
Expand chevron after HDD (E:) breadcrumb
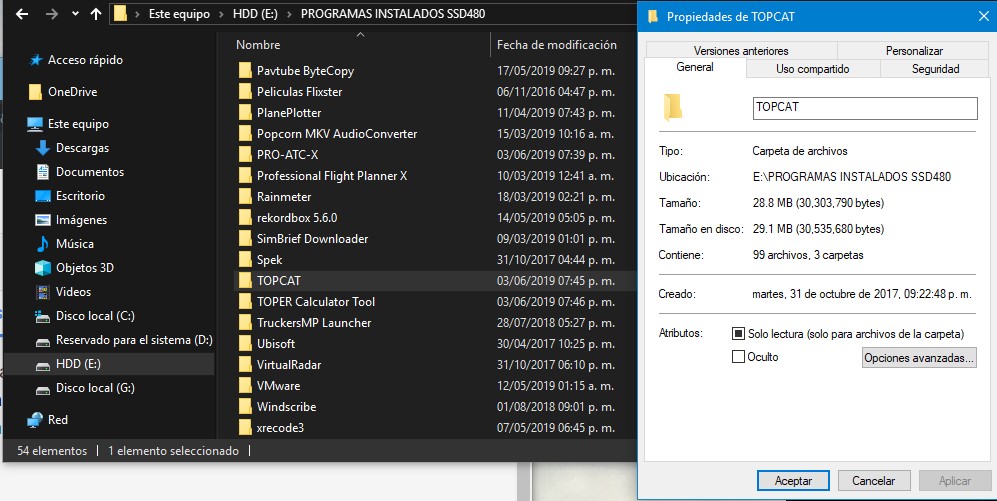(x=289, y=14)
